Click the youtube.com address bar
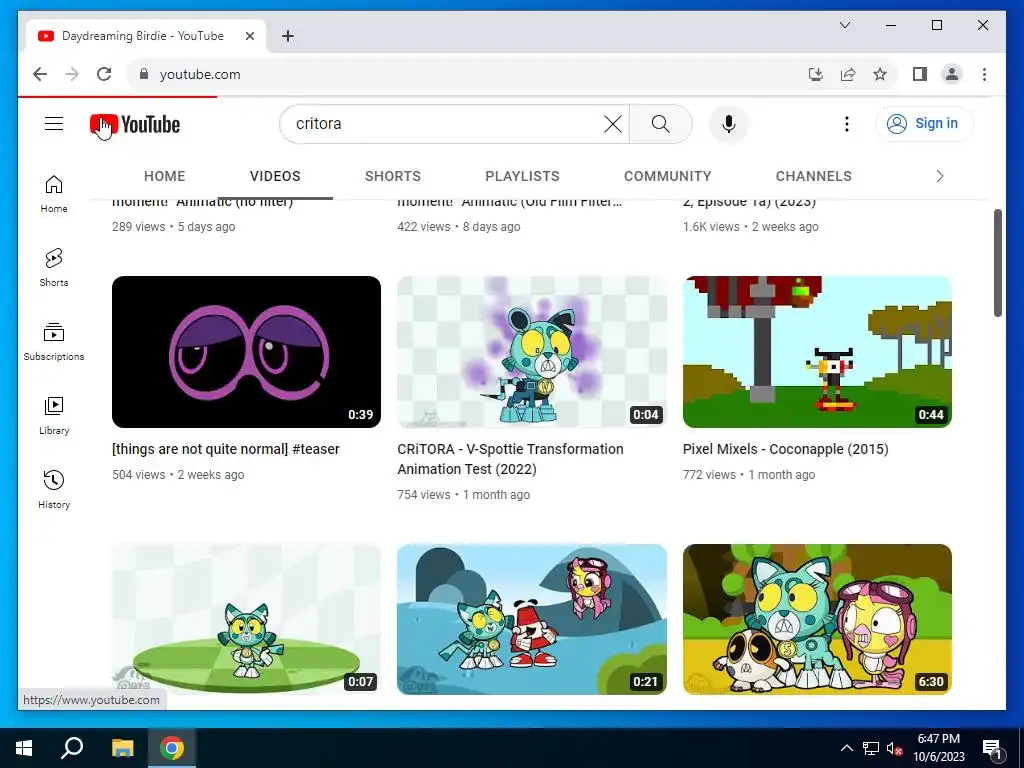 pos(470,74)
